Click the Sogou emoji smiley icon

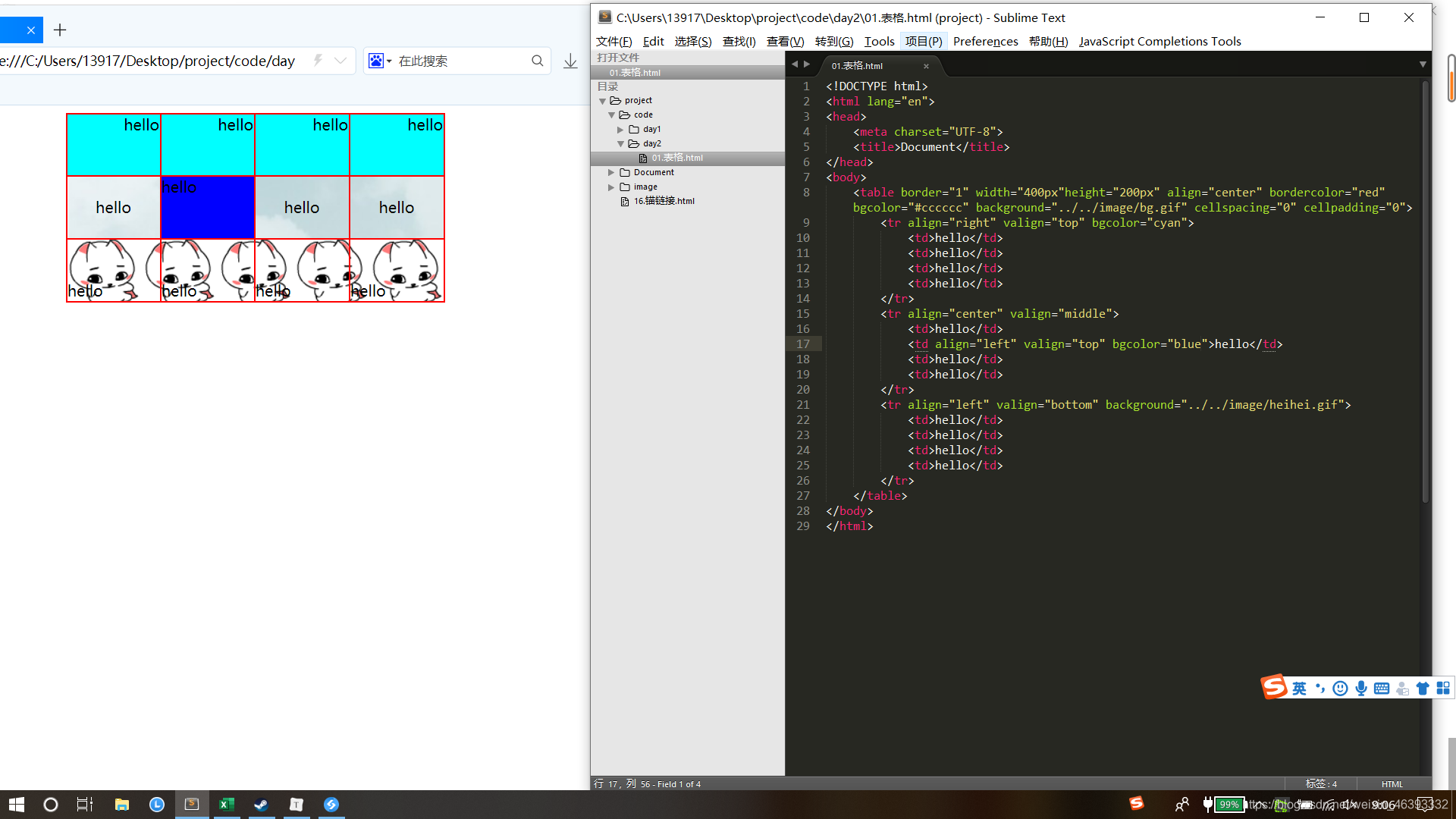coord(1340,689)
